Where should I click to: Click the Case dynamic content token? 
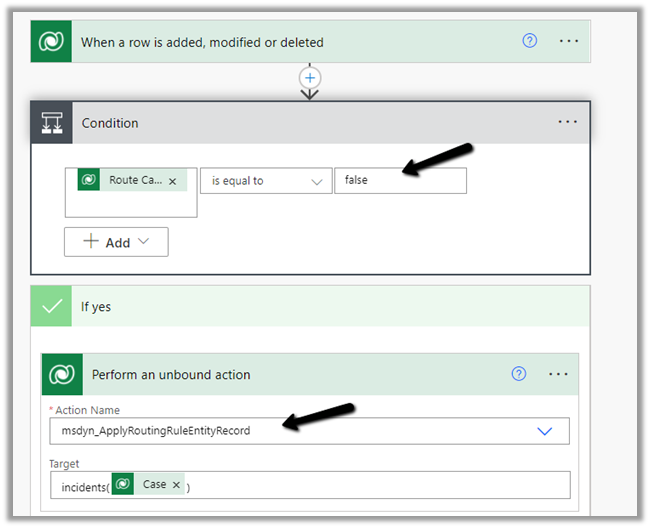tap(153, 485)
